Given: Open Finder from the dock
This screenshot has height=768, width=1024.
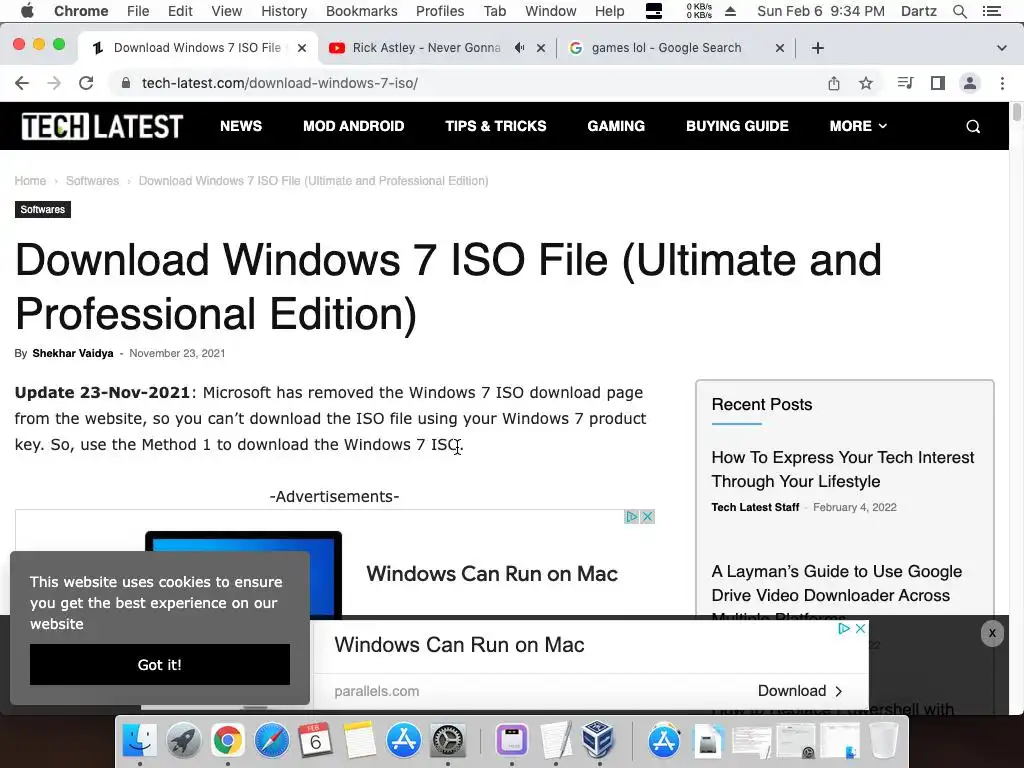Looking at the screenshot, I should [140, 741].
